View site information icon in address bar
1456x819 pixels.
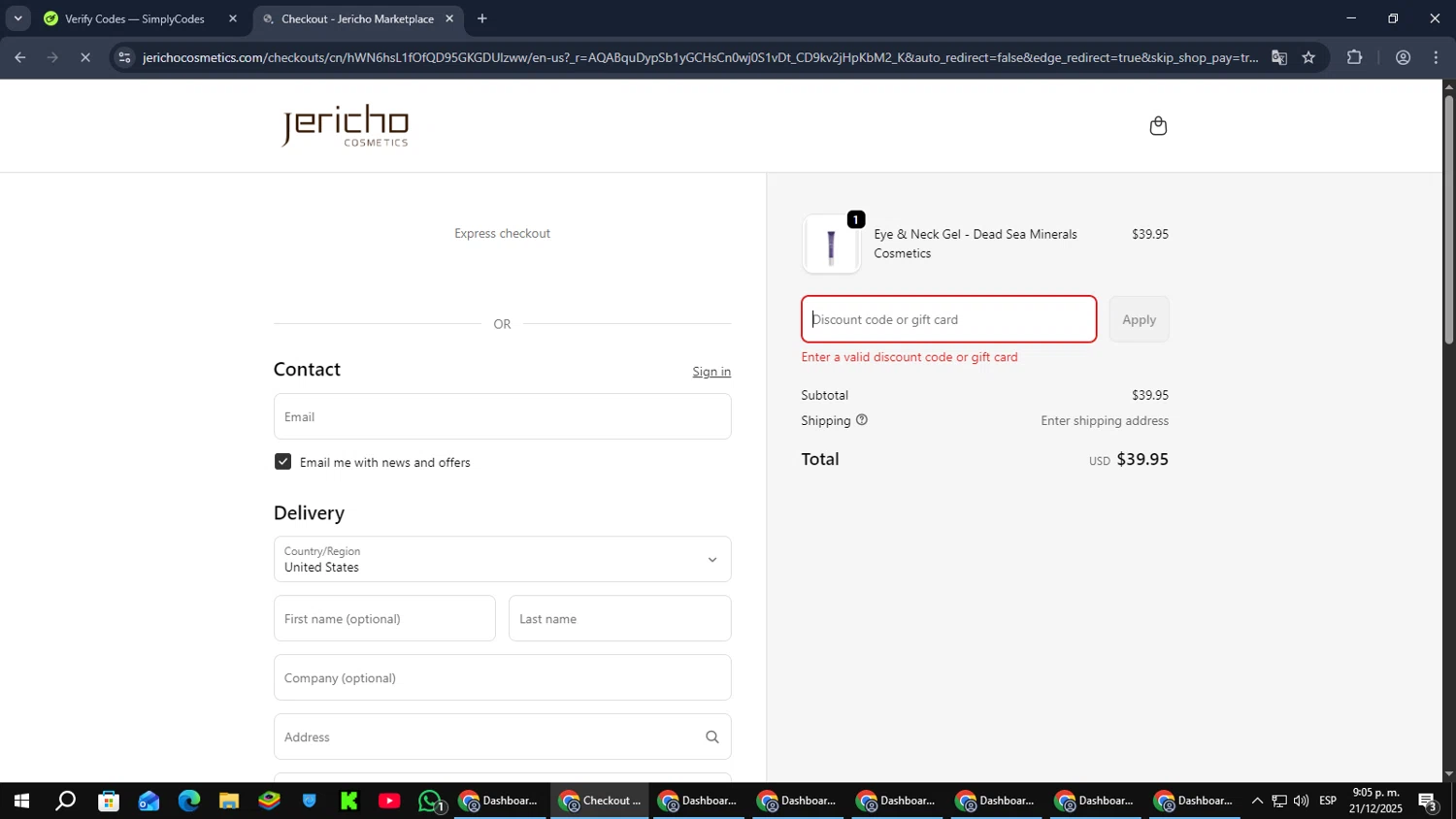(123, 57)
